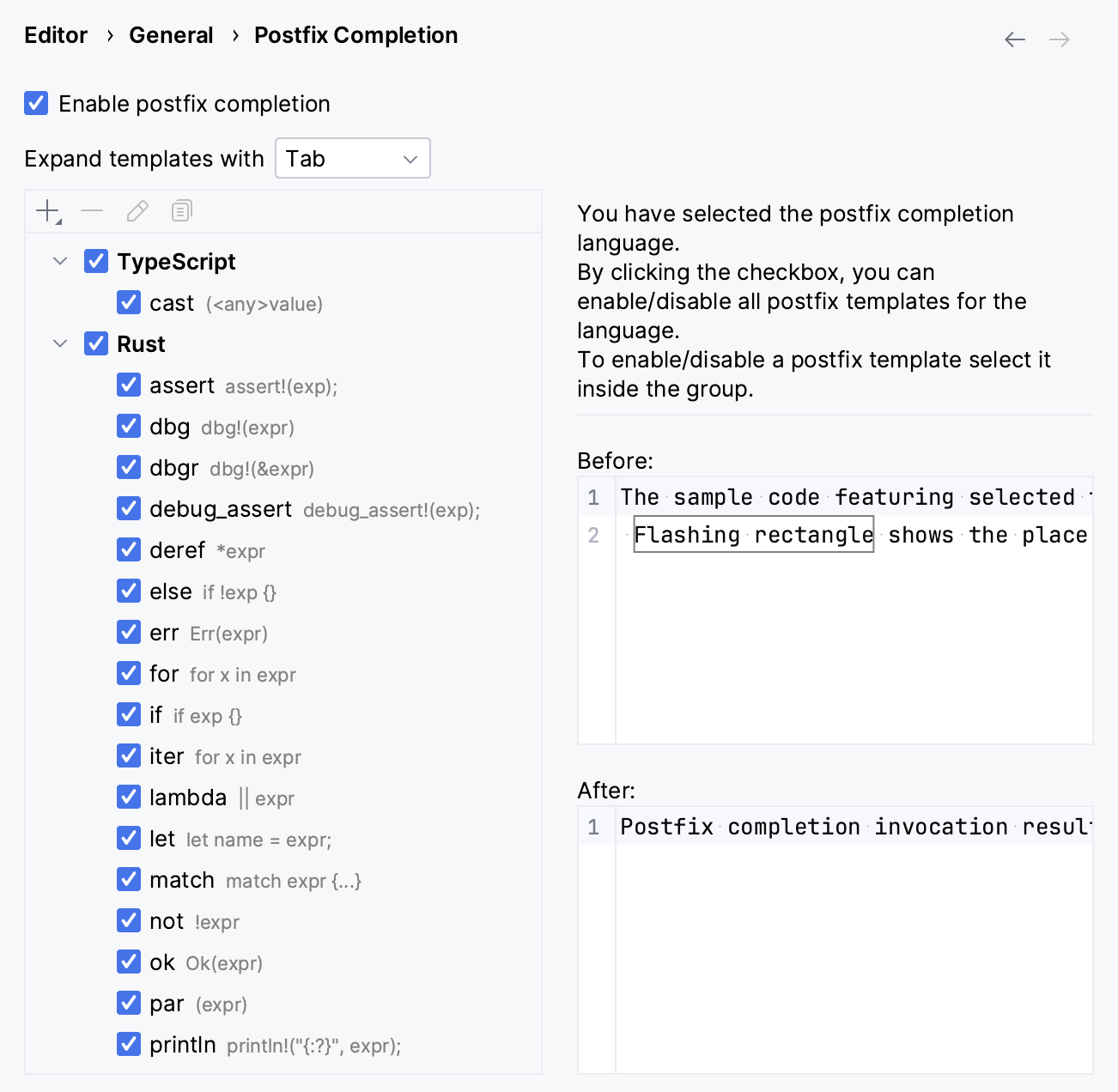The image size is (1118, 1092).
Task: Select the Edit template pencil icon
Action: point(137,210)
